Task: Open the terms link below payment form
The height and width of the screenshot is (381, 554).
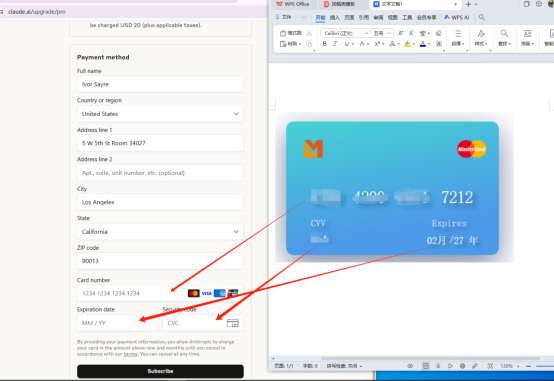Action: tap(130, 354)
